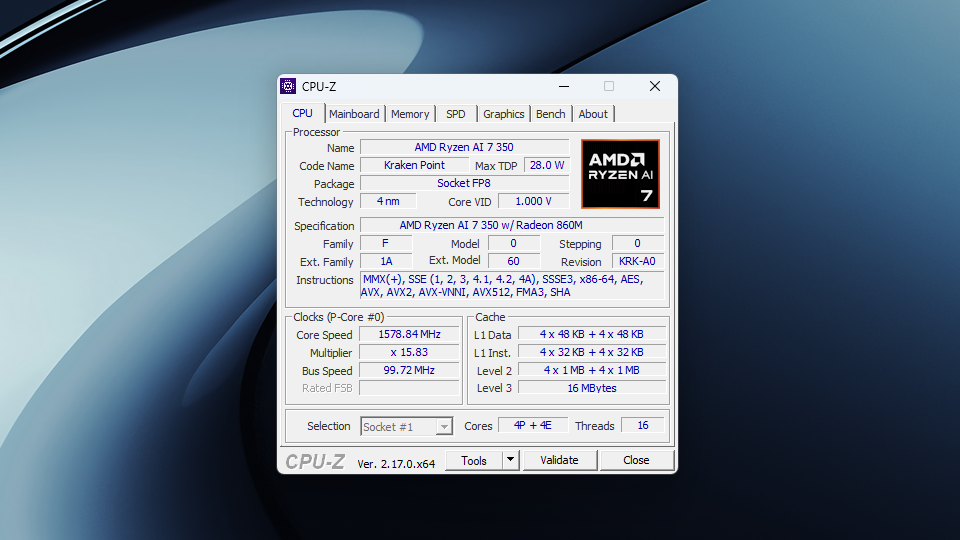The height and width of the screenshot is (540, 960).
Task: Open the Bench tab
Action: 550,114
